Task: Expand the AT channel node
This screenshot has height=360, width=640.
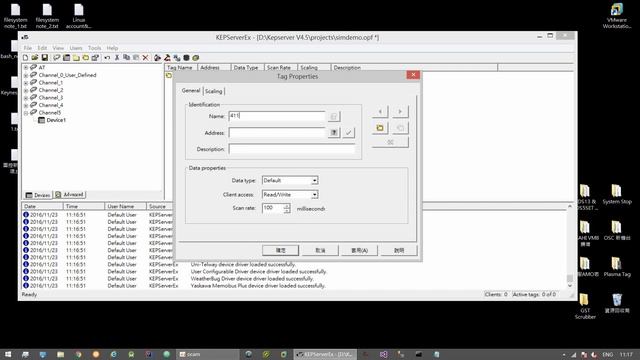Action: [x=26, y=67]
